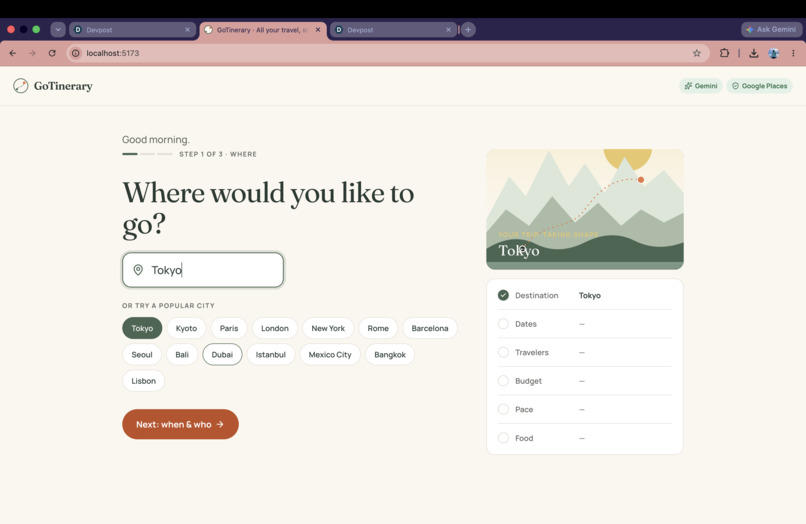Click the 'Tokyo' value in summary
Viewport: 806px width, 524px height.
click(590, 295)
